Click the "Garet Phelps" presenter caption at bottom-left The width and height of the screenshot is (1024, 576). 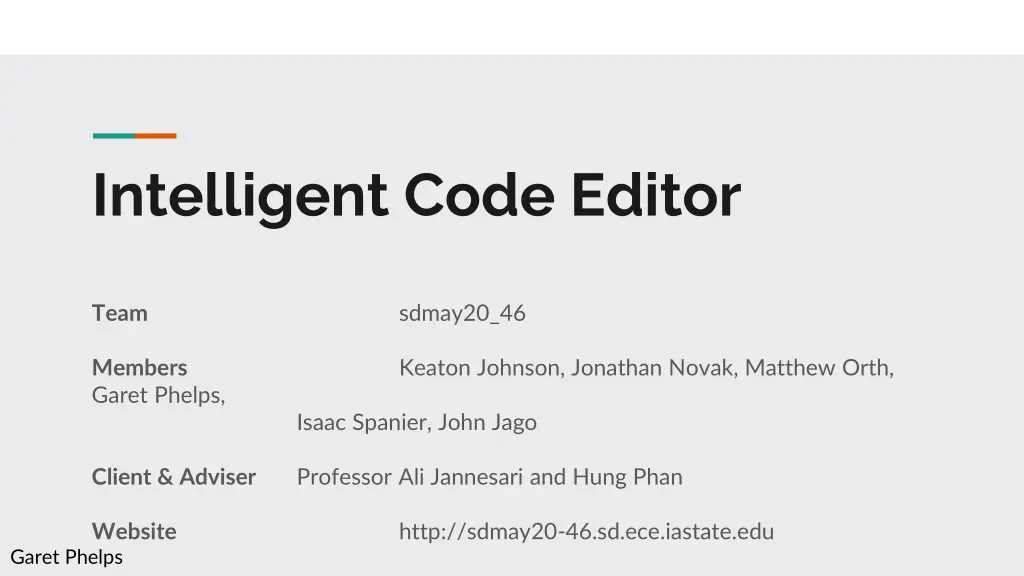[x=66, y=557]
